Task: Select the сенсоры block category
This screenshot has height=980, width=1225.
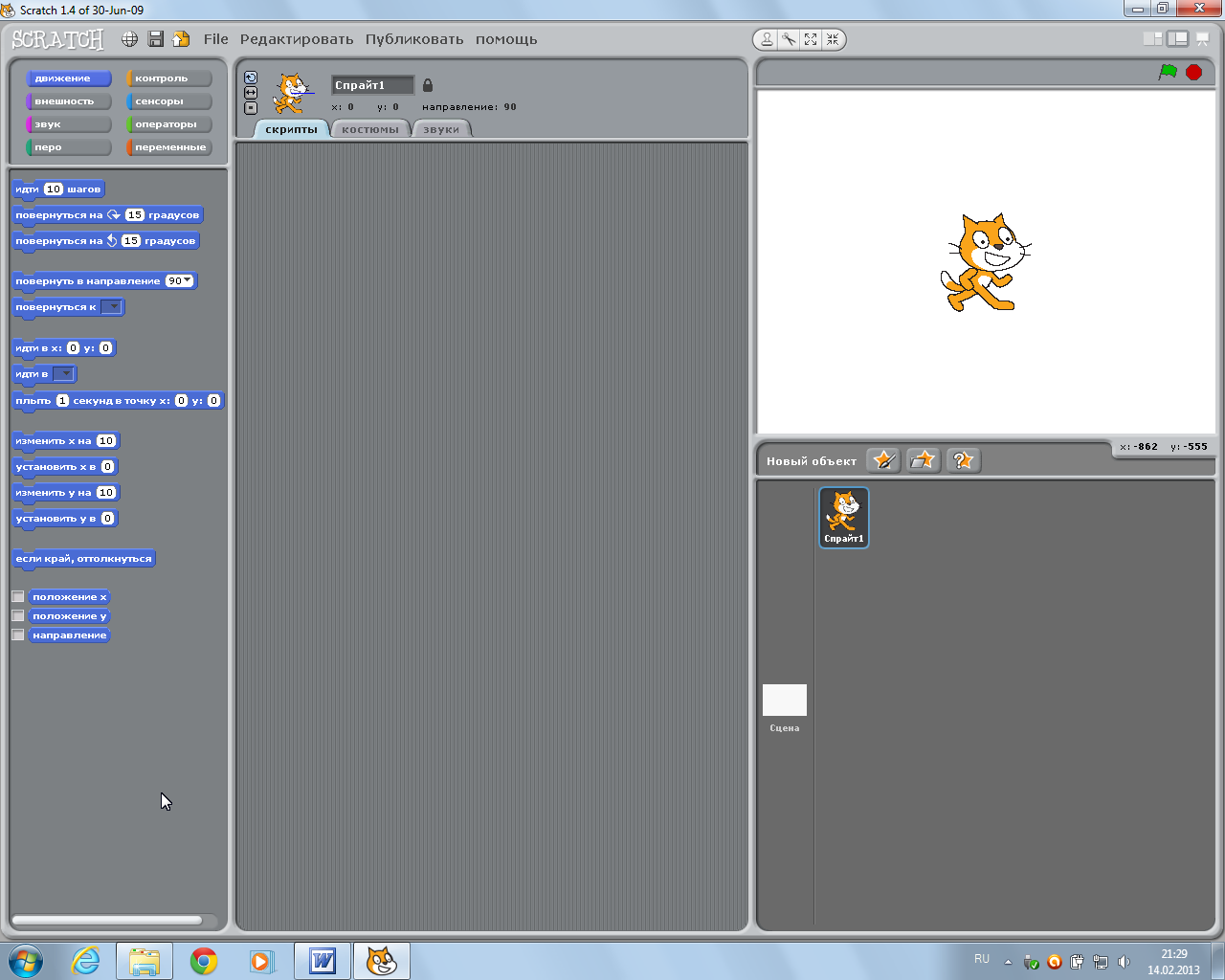Action: coord(169,101)
